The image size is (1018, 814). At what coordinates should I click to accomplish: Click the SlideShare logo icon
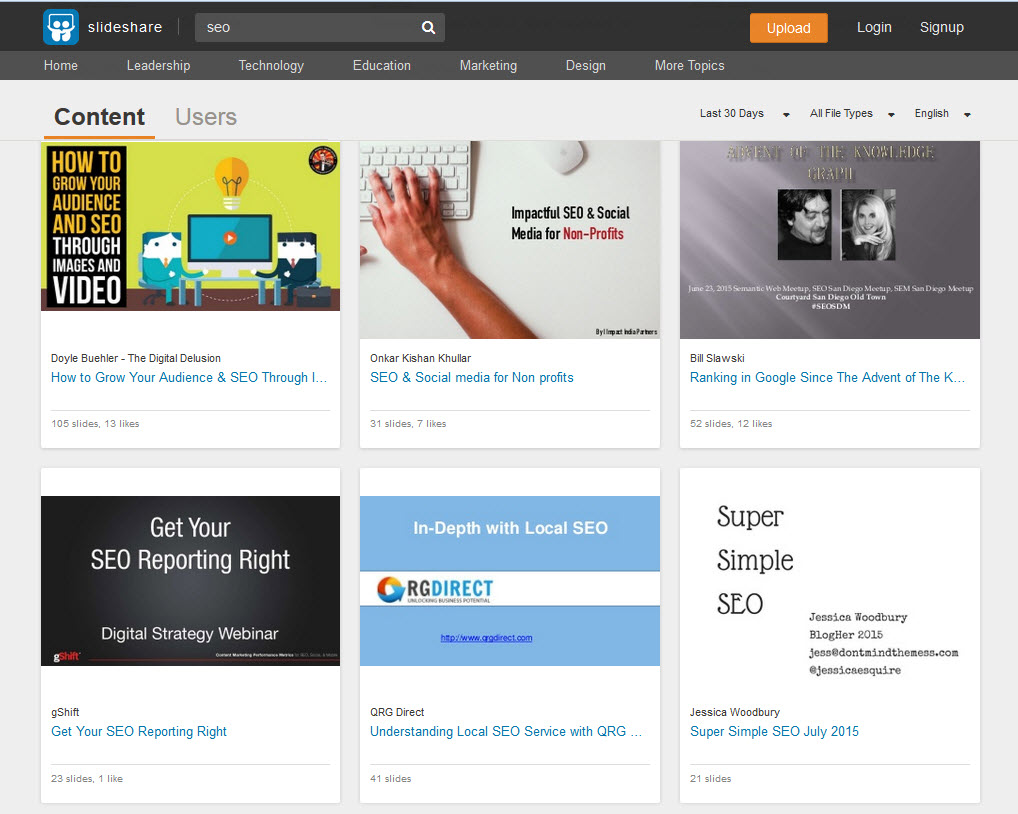(61, 27)
